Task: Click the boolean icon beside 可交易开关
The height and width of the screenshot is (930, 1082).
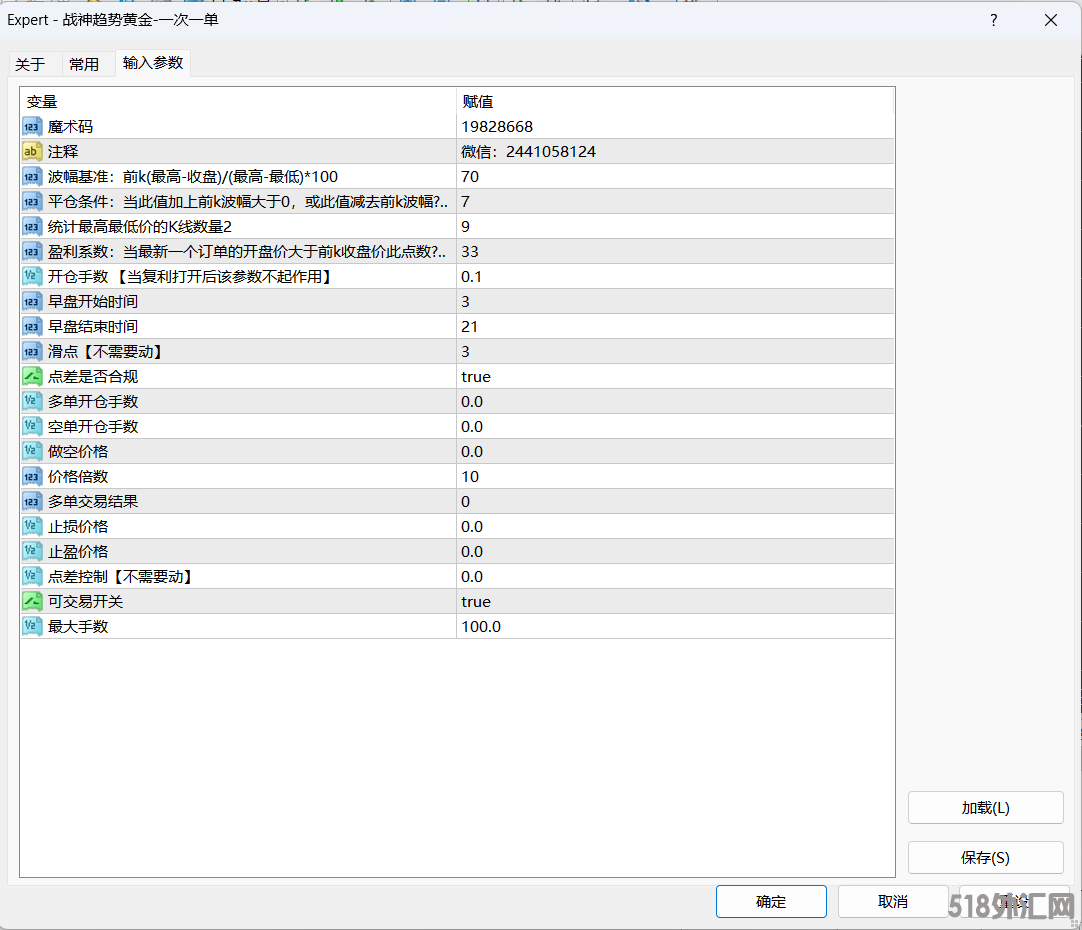Action: coord(31,601)
